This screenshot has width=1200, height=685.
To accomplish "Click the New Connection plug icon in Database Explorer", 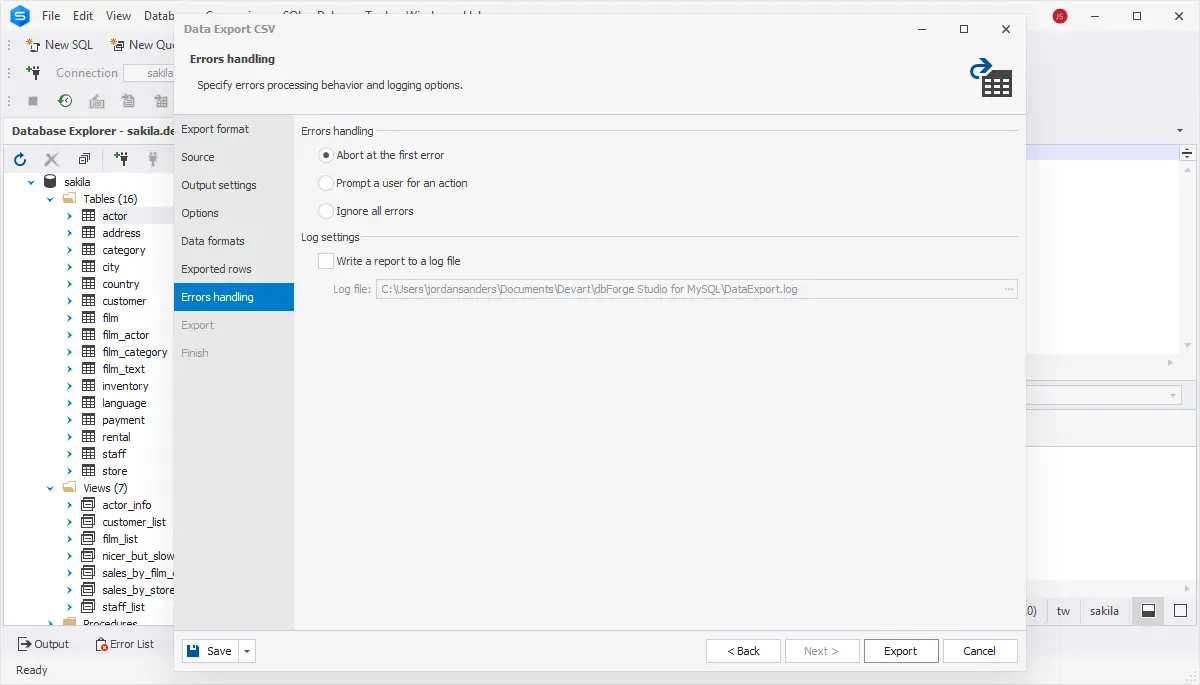I will tap(121, 159).
